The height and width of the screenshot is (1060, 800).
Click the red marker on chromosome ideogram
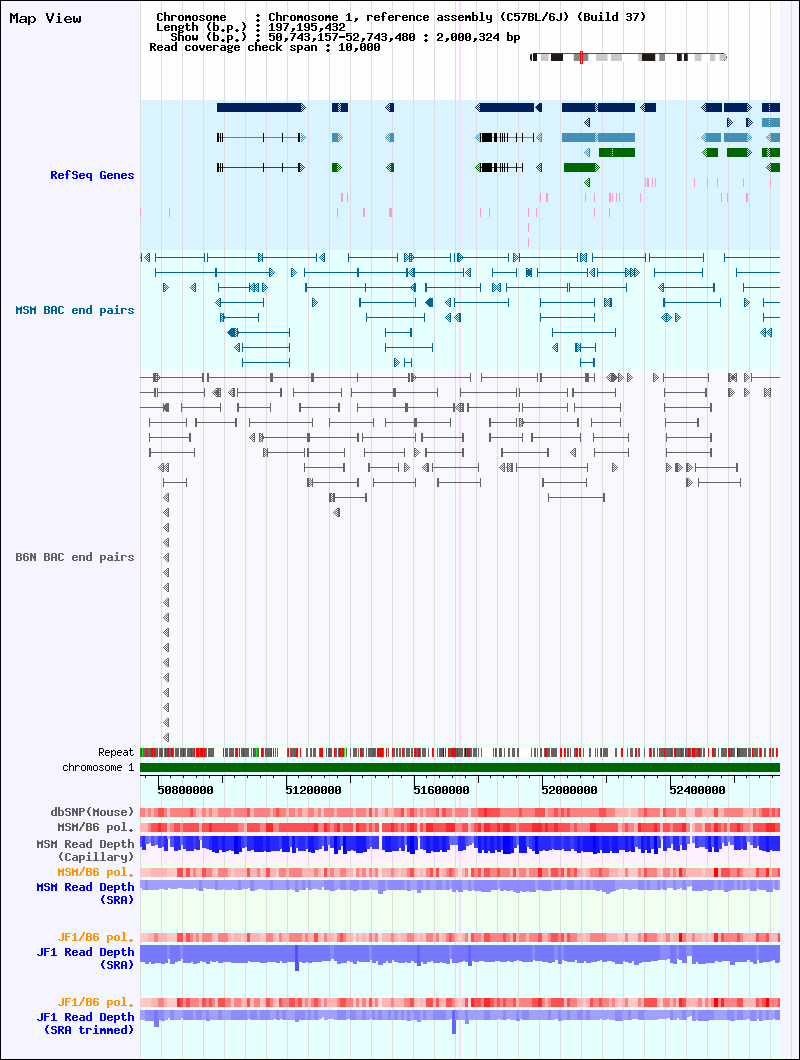pos(581,57)
